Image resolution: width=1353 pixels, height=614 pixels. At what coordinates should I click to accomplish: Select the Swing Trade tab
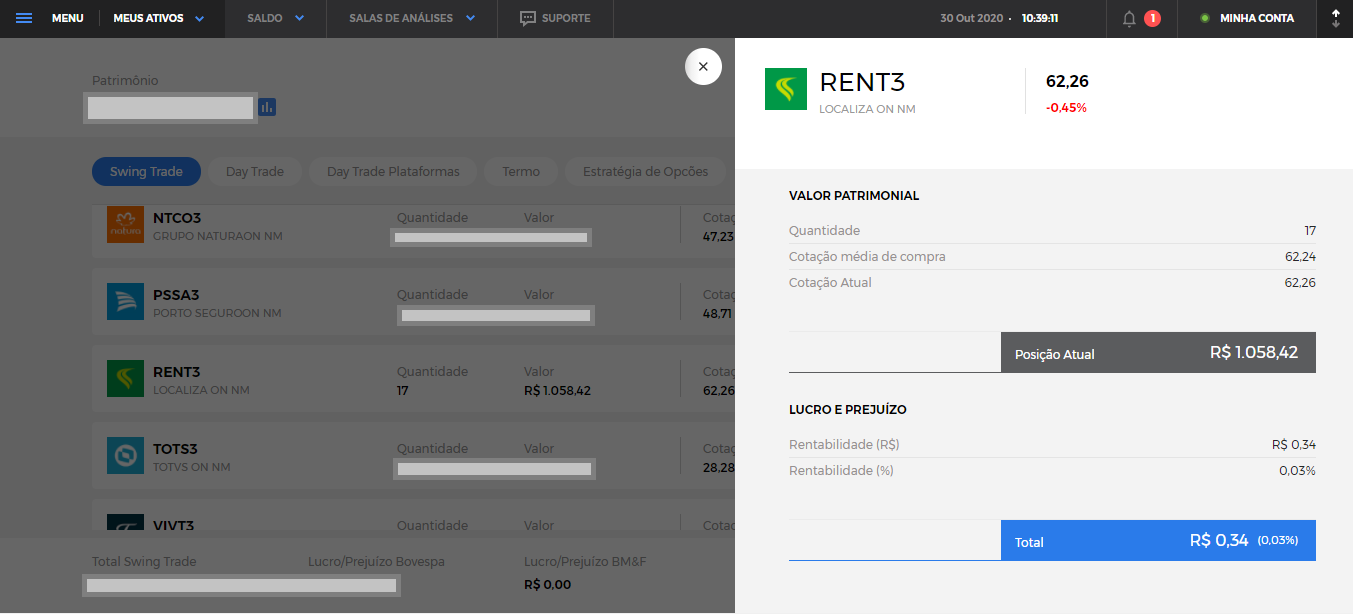tap(146, 172)
